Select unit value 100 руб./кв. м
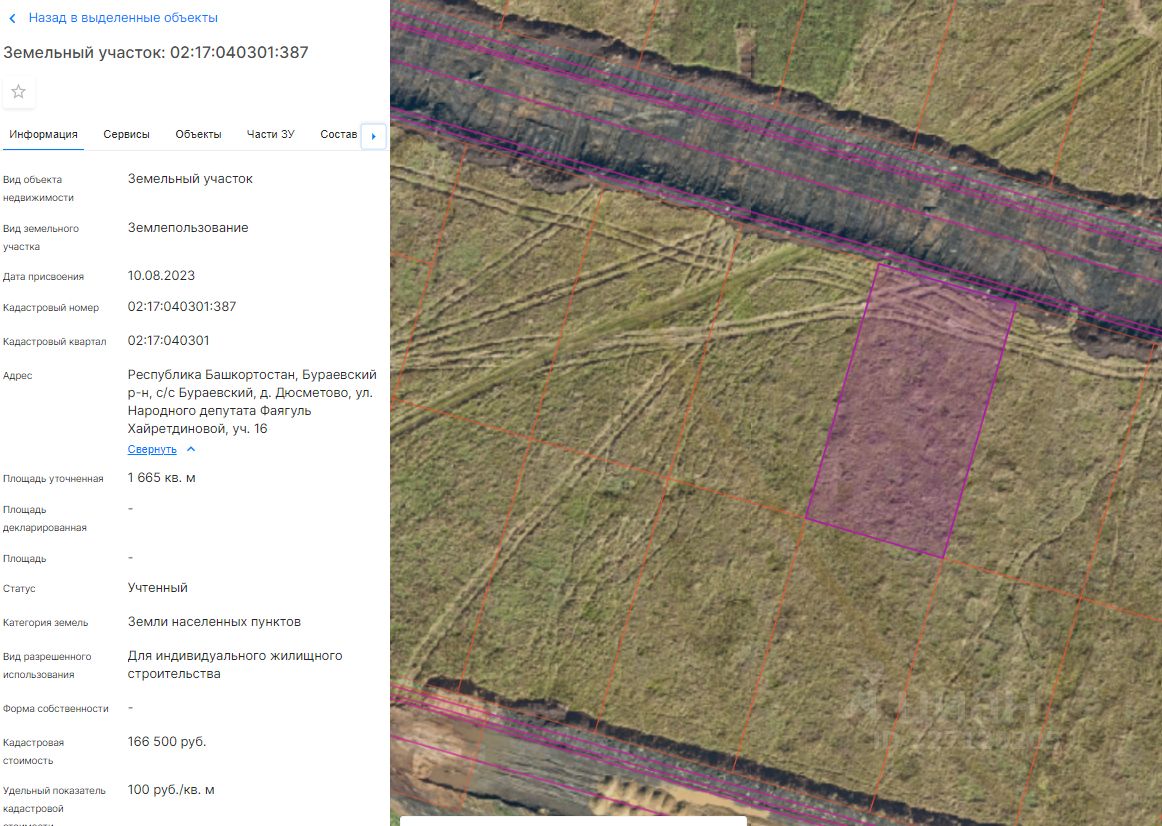Image resolution: width=1162 pixels, height=826 pixels. (x=171, y=790)
